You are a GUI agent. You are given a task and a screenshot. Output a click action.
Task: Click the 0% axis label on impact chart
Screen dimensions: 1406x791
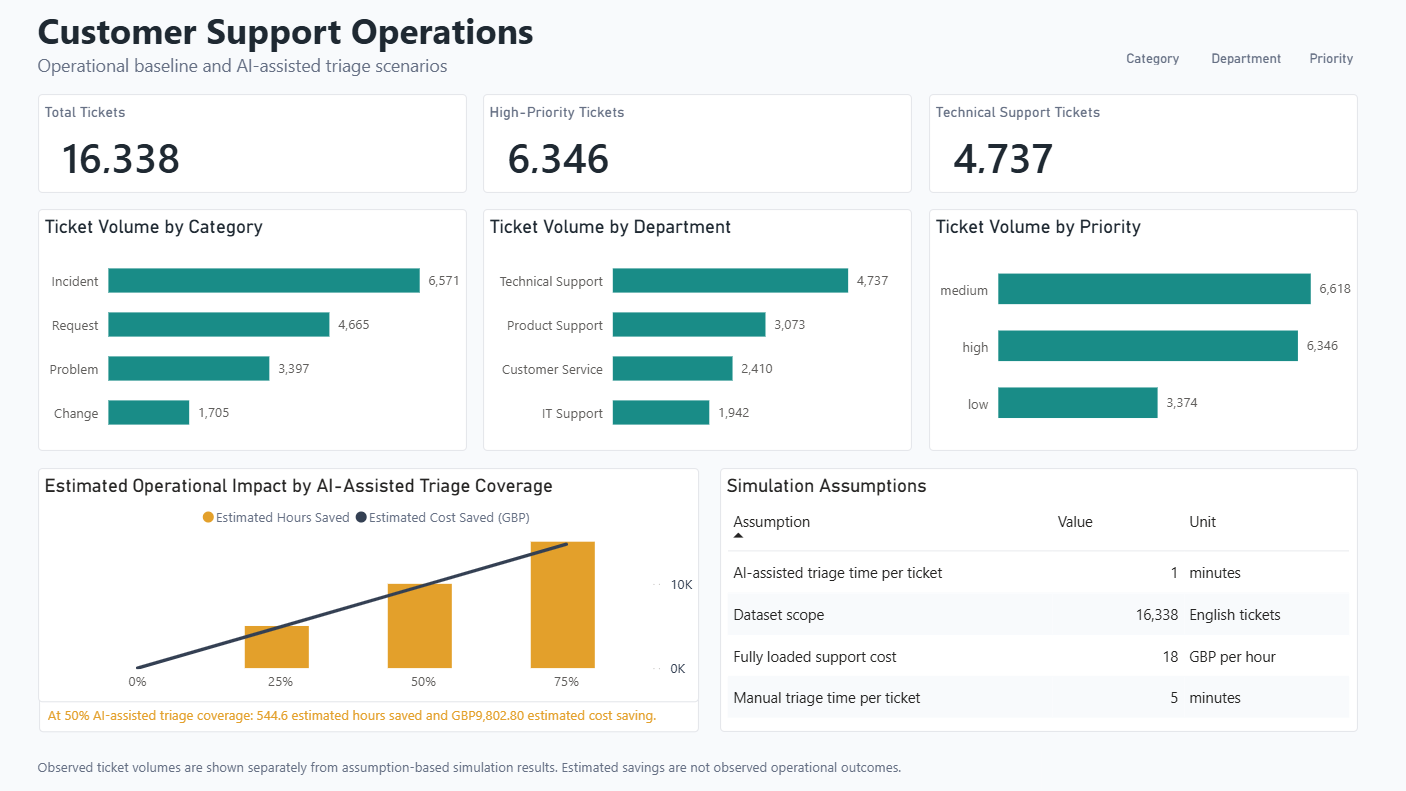pyautogui.click(x=137, y=682)
